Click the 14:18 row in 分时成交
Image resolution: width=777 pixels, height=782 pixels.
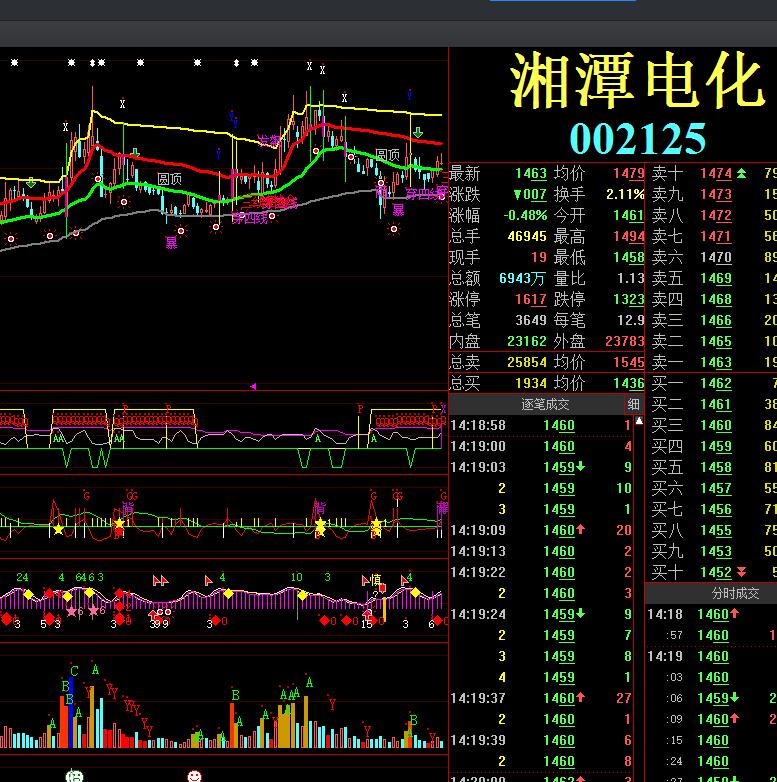pyautogui.click(x=712, y=614)
